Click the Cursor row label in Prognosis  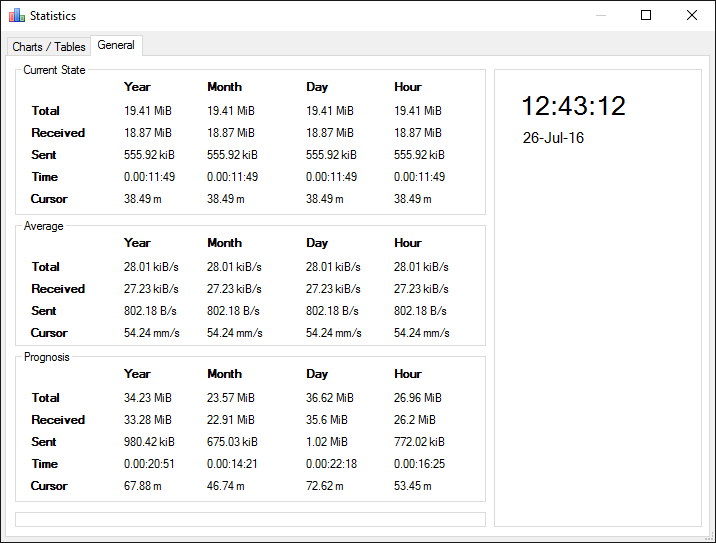pos(49,486)
